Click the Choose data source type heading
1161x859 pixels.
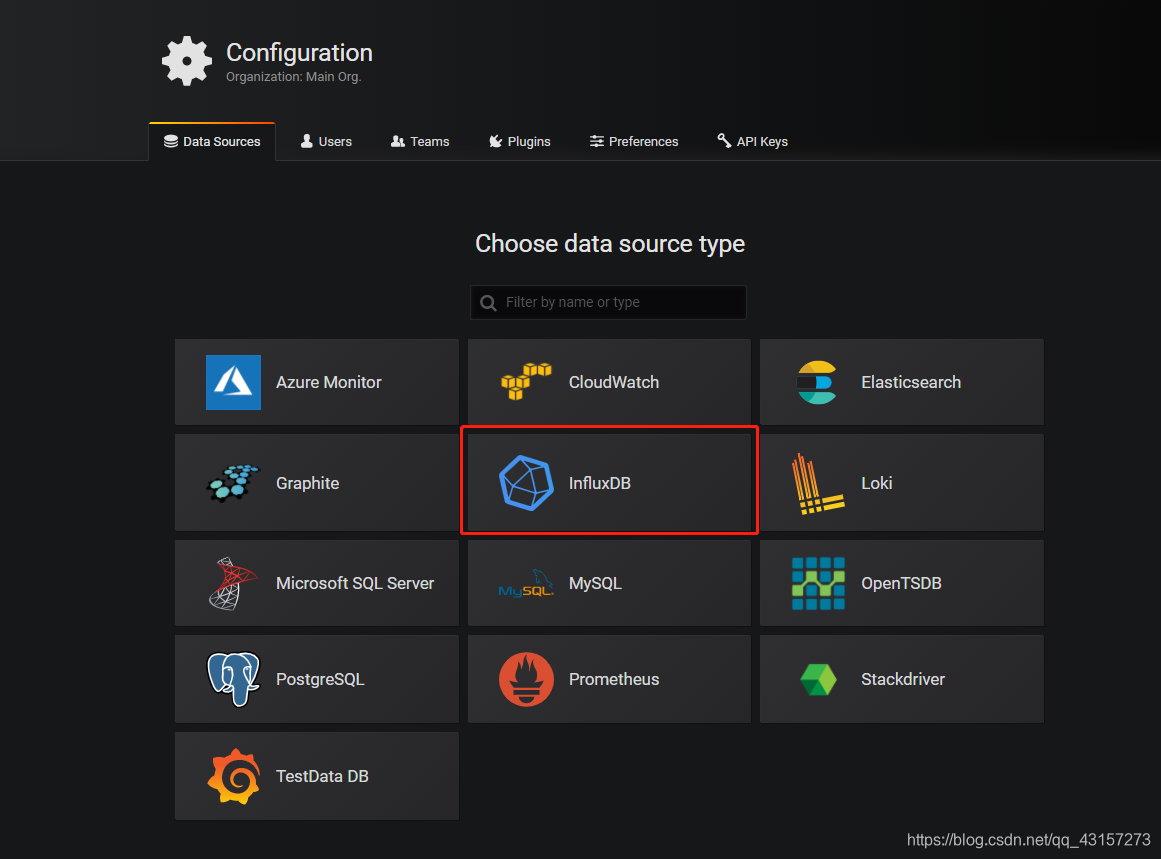[610, 244]
